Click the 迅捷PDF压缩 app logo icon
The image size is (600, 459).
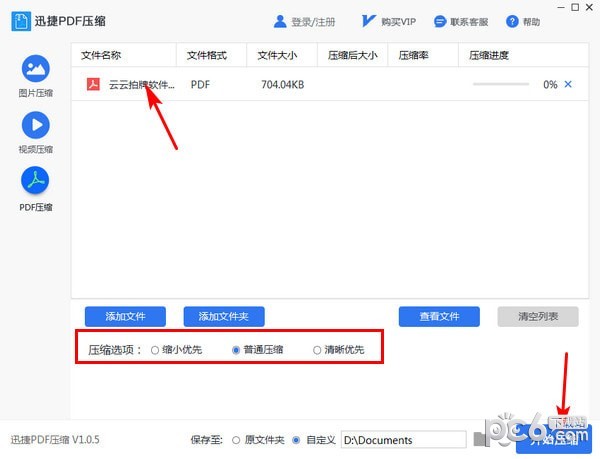(21, 21)
